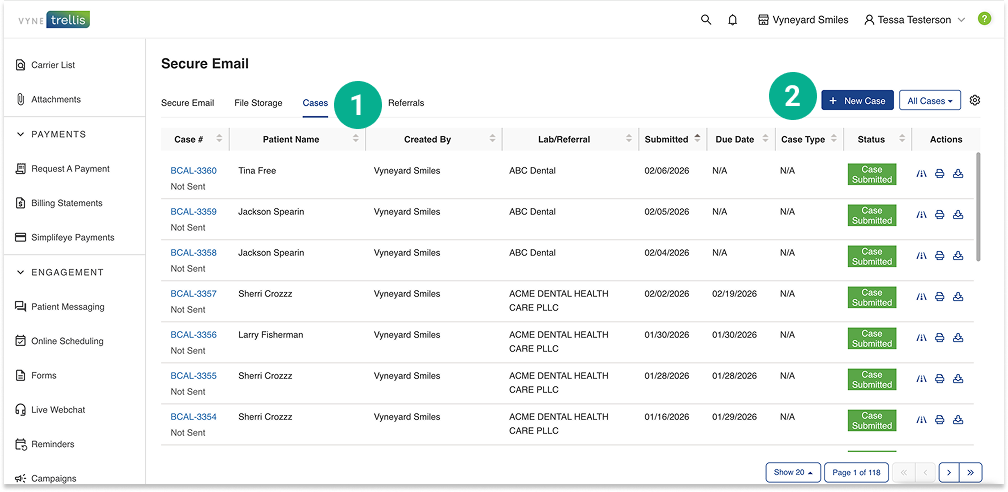
Task: Open the notifications bell
Action: (732, 20)
